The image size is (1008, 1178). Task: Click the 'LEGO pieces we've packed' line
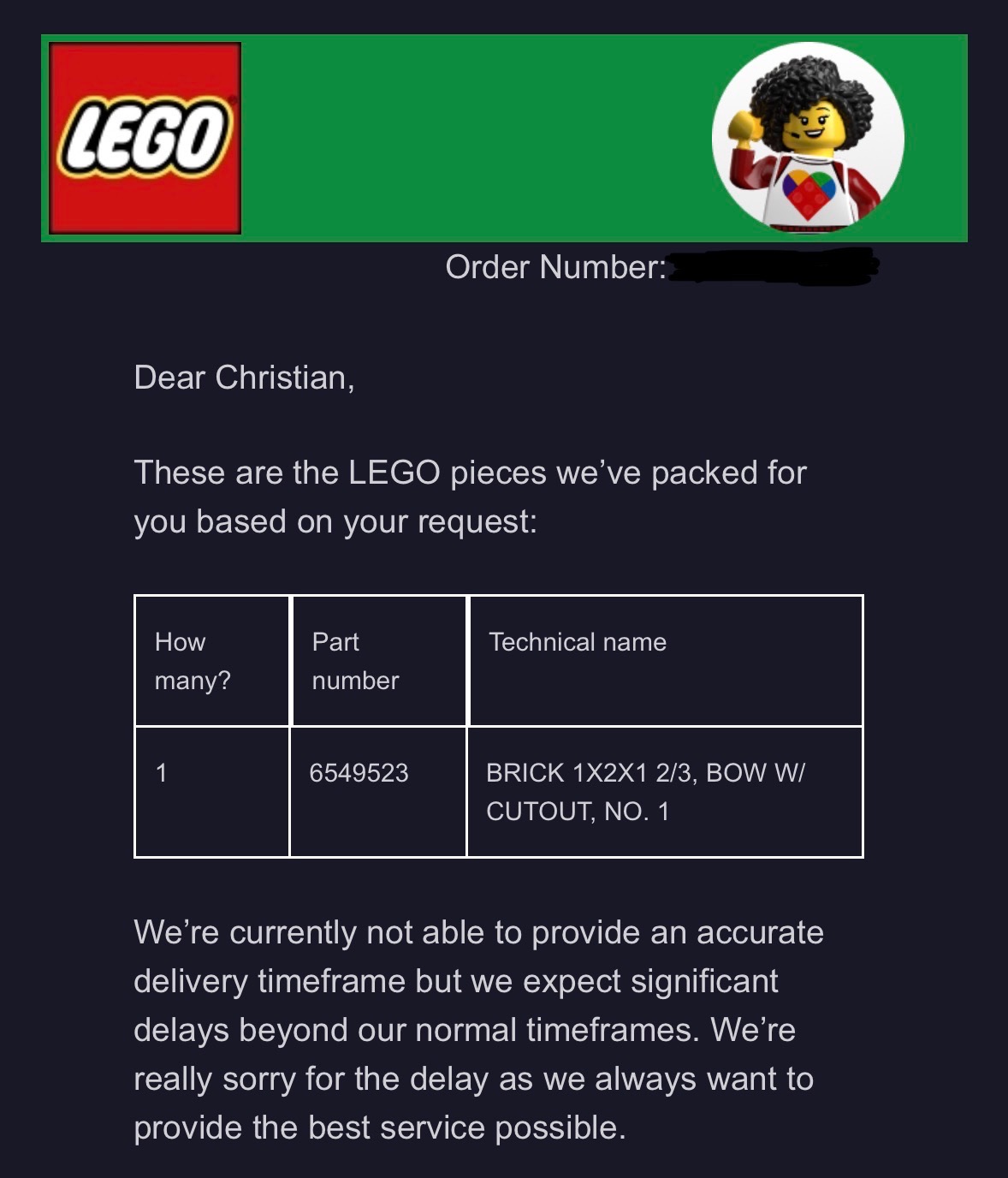(x=470, y=473)
